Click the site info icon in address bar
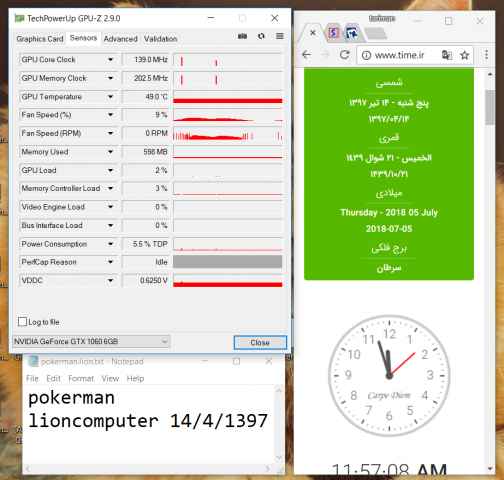504x480 pixels. [x=366, y=55]
